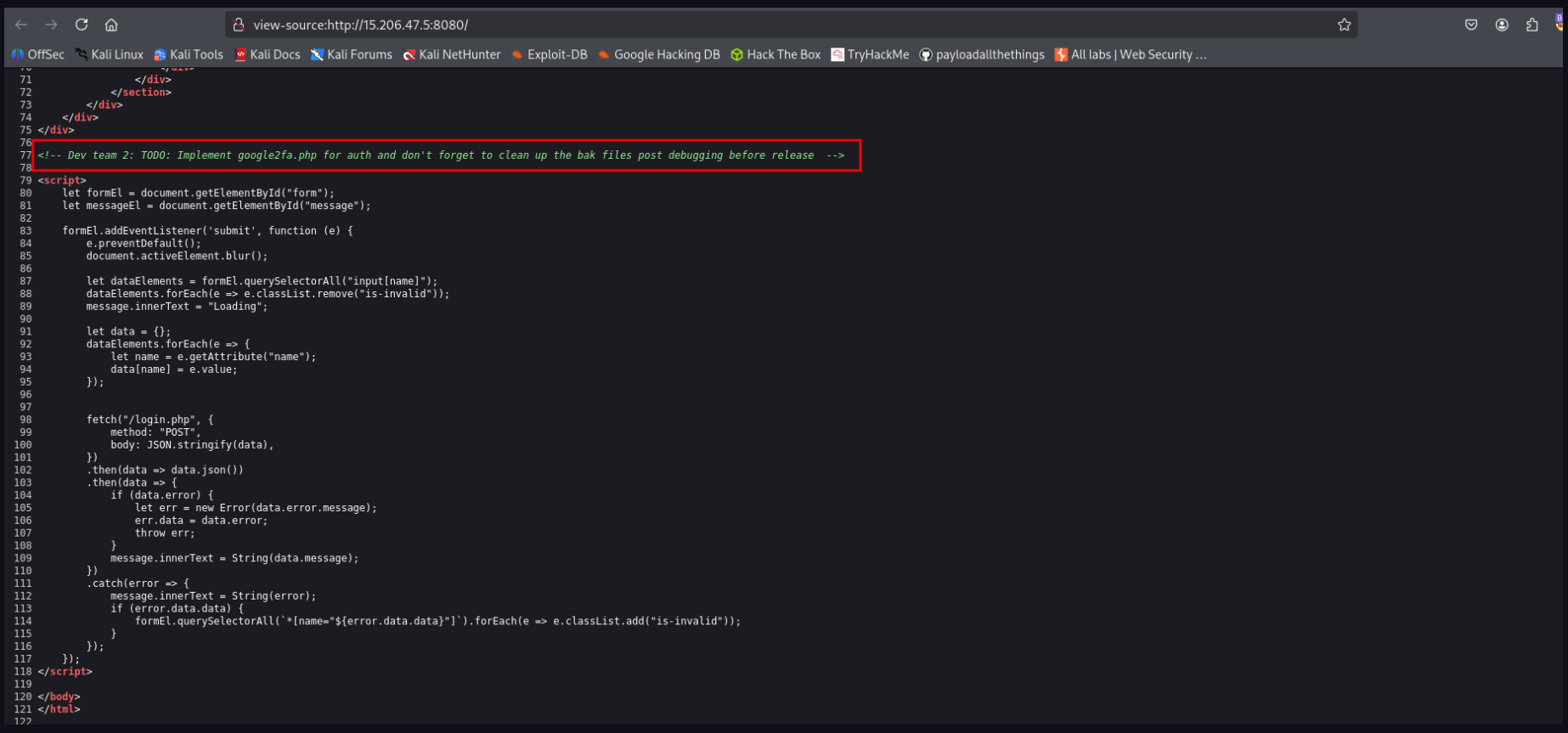Click the closing script tag line 118
The height and width of the screenshot is (733, 1568).
click(65, 671)
